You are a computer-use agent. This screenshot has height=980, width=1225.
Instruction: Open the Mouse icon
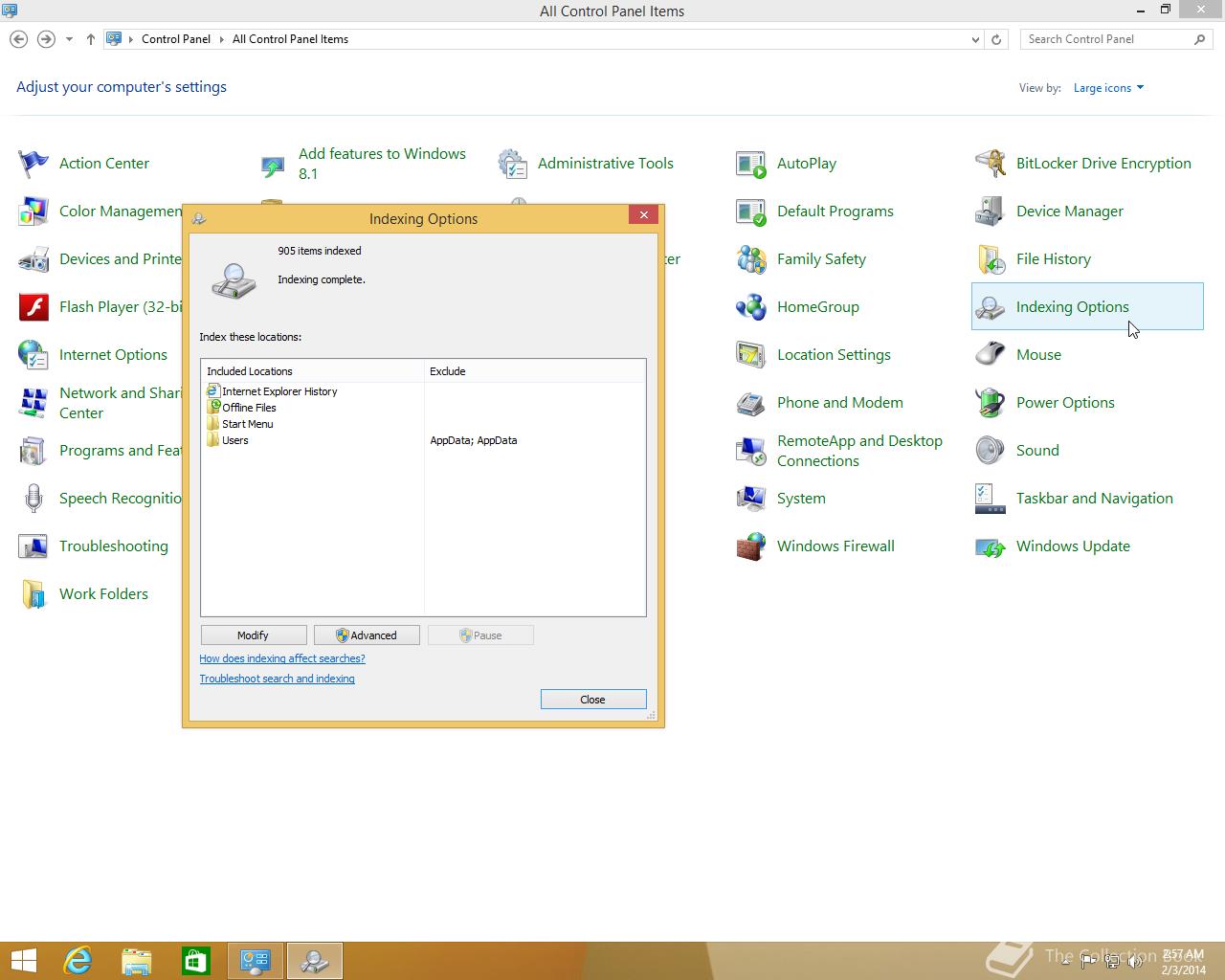[x=991, y=355]
